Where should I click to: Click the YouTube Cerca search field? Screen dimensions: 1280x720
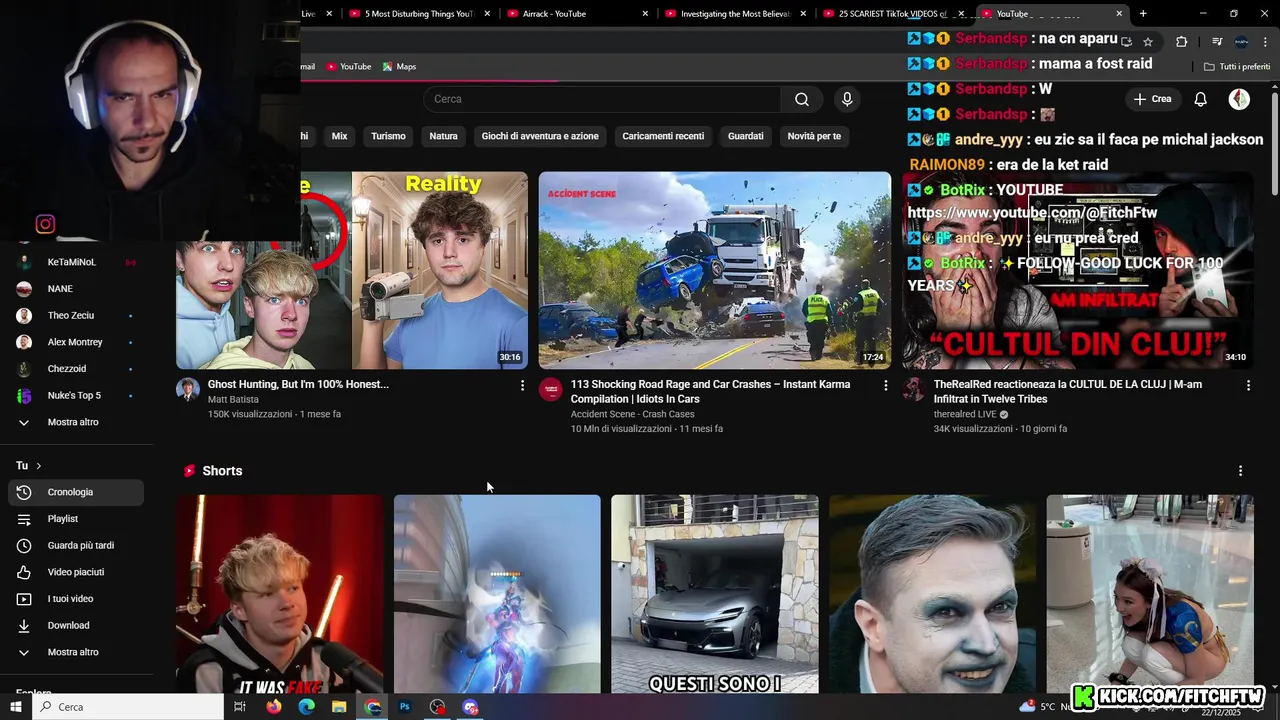[x=602, y=99]
